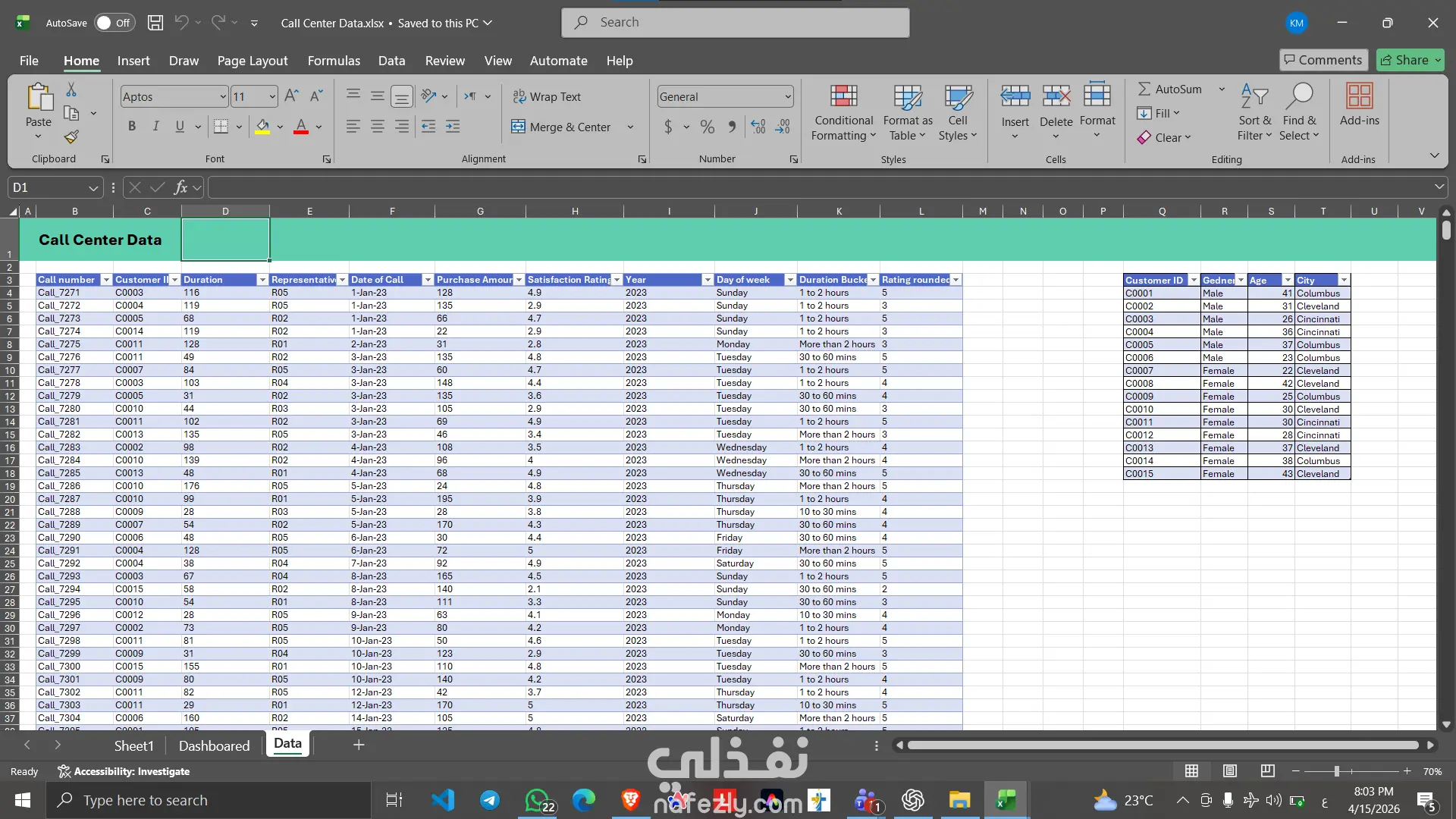
Task: Open the font name Aptos dropdown
Action: click(222, 96)
